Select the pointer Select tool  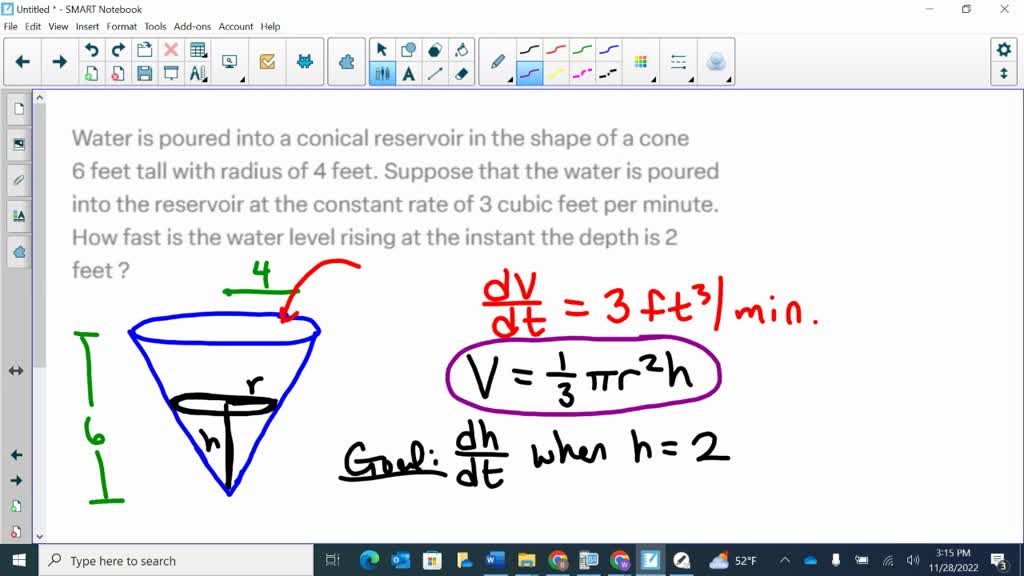coord(381,50)
